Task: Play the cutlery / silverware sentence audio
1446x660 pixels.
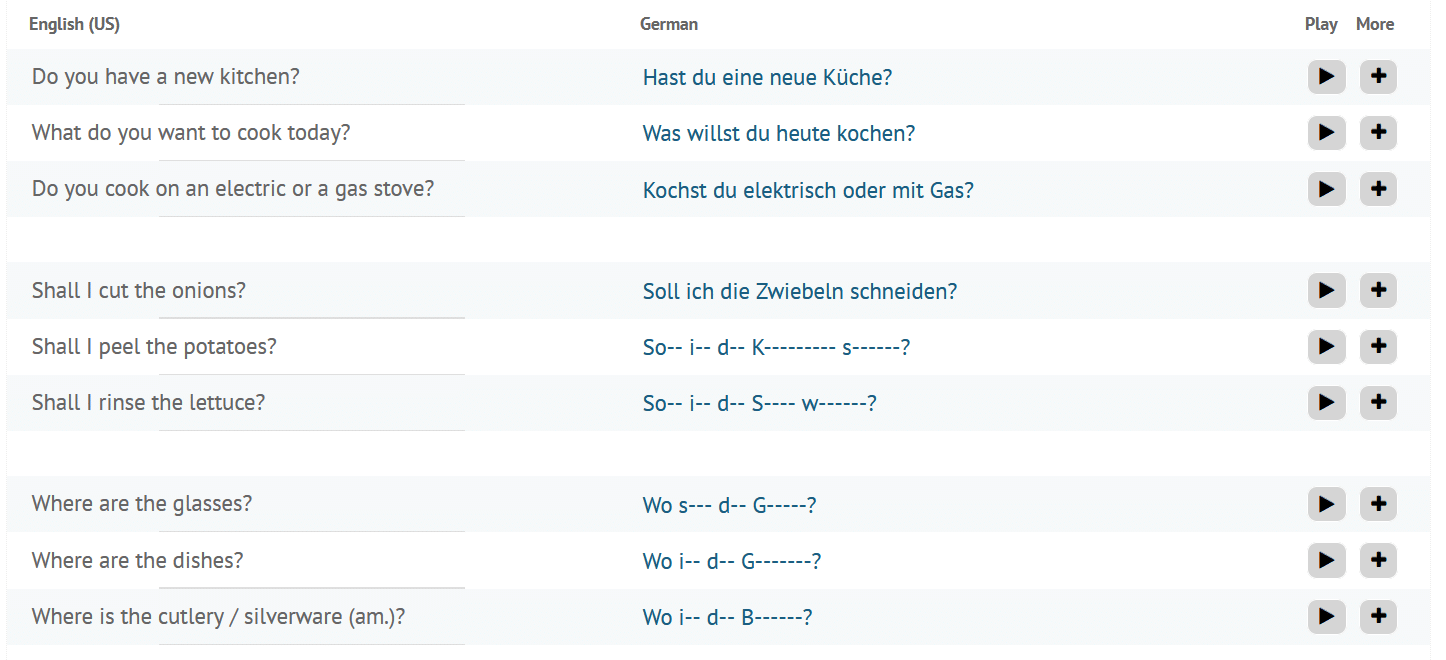Action: coord(1326,617)
